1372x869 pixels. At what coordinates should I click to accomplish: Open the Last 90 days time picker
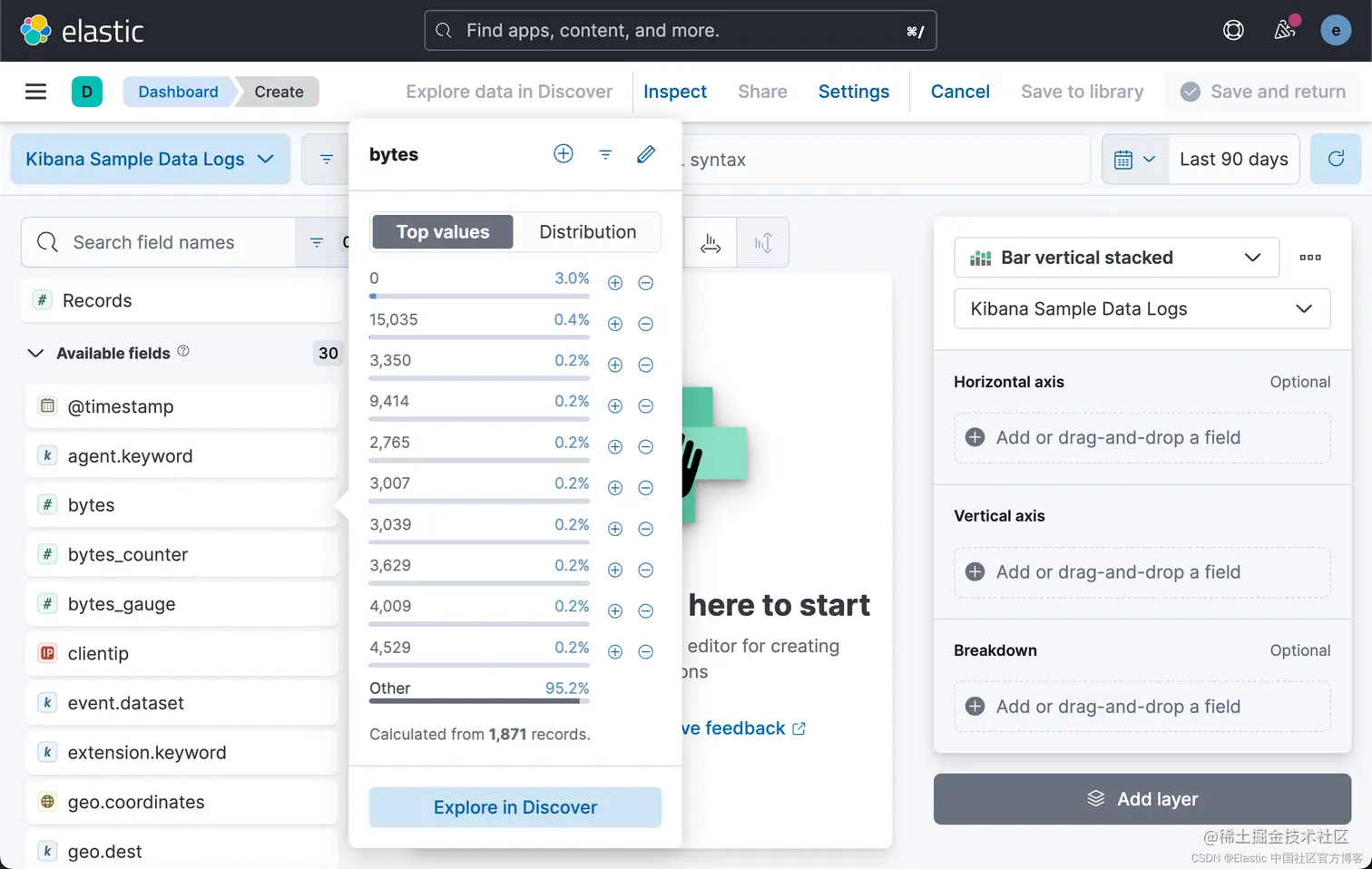[x=1234, y=159]
